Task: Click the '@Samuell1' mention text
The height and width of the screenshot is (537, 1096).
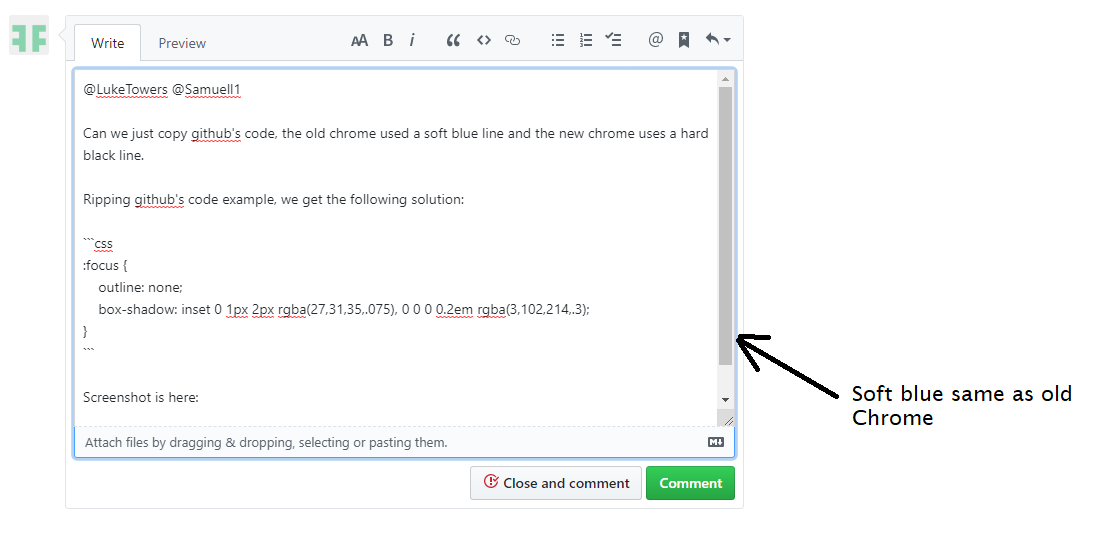Action: pyautogui.click(x=206, y=90)
